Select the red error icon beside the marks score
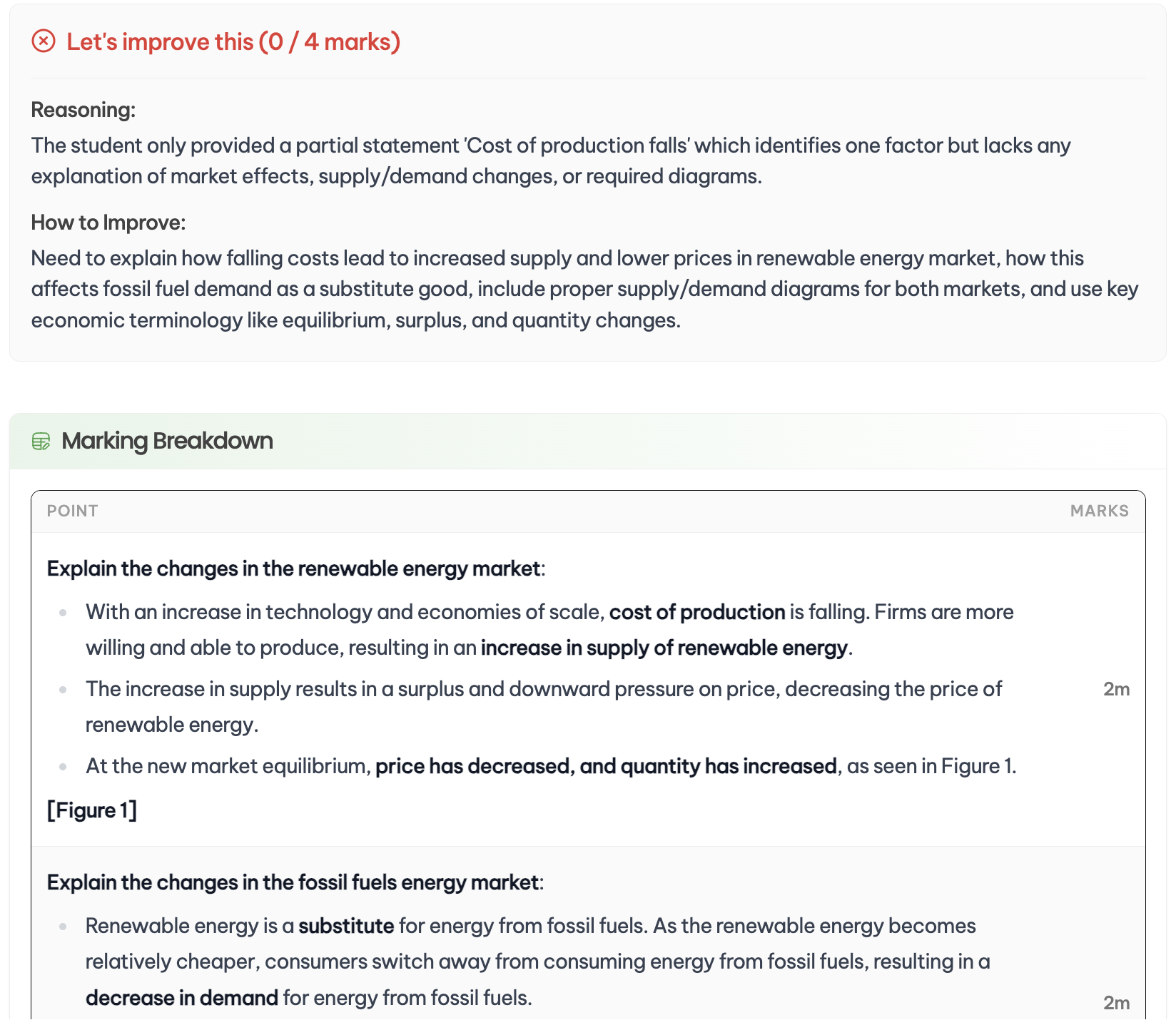 coord(44,42)
